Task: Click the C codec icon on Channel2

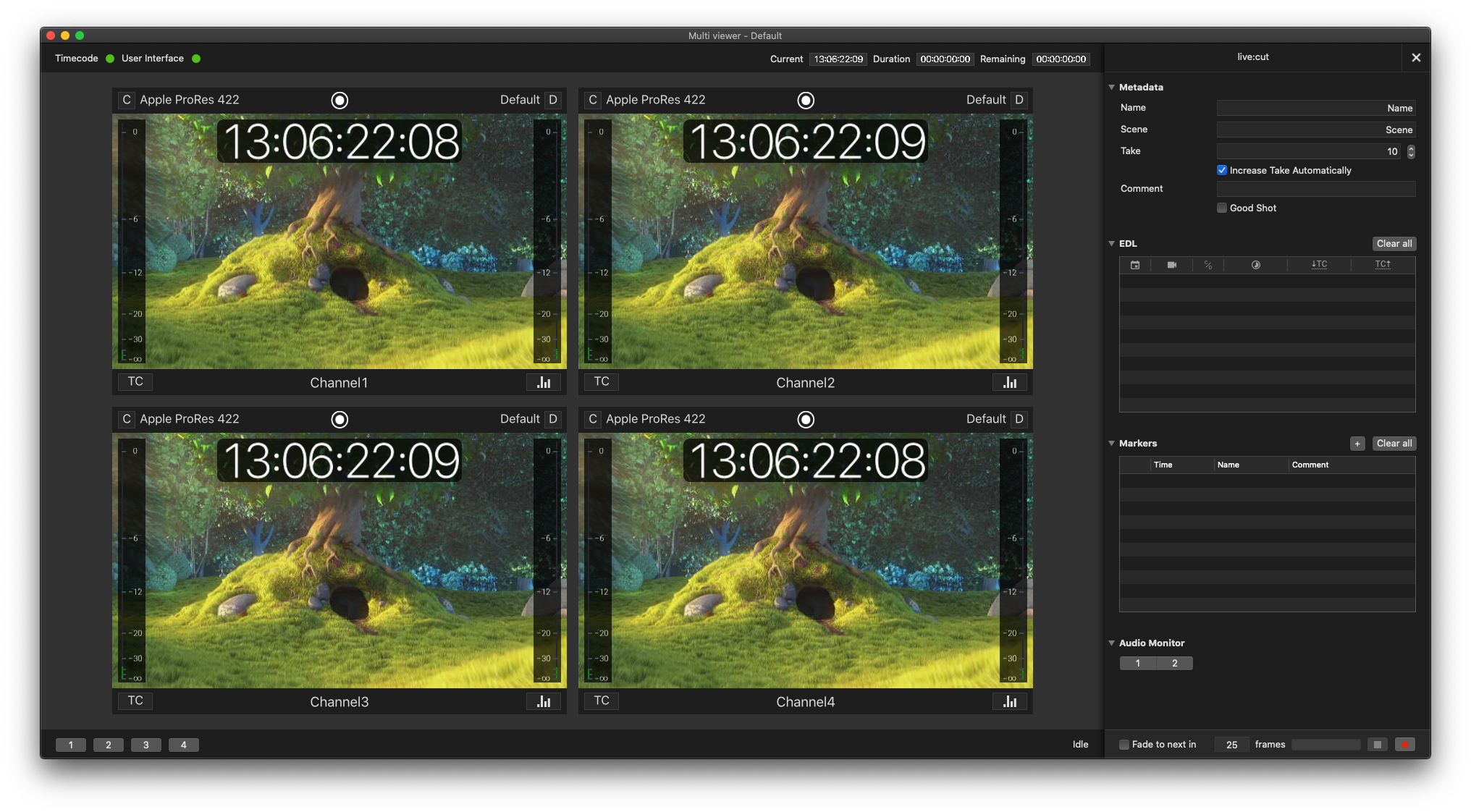Action: click(593, 100)
